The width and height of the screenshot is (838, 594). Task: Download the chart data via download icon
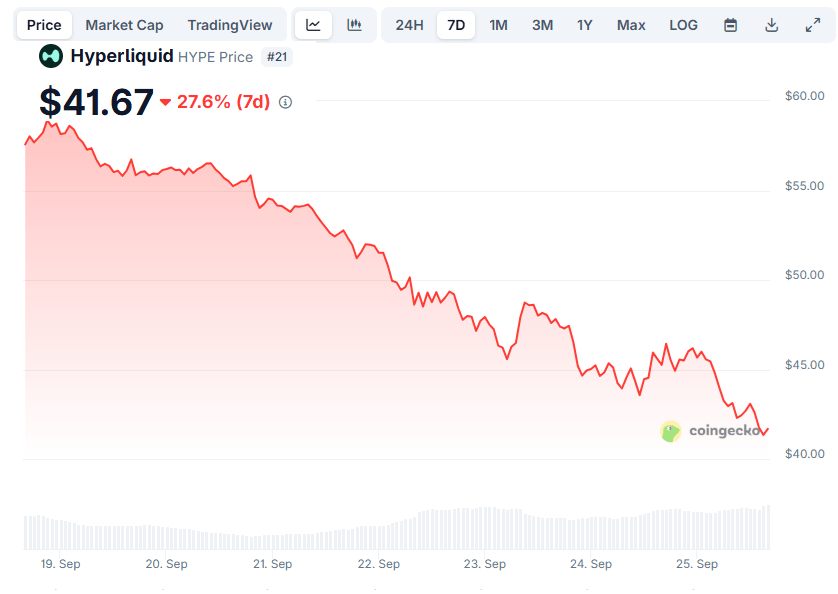click(x=771, y=24)
